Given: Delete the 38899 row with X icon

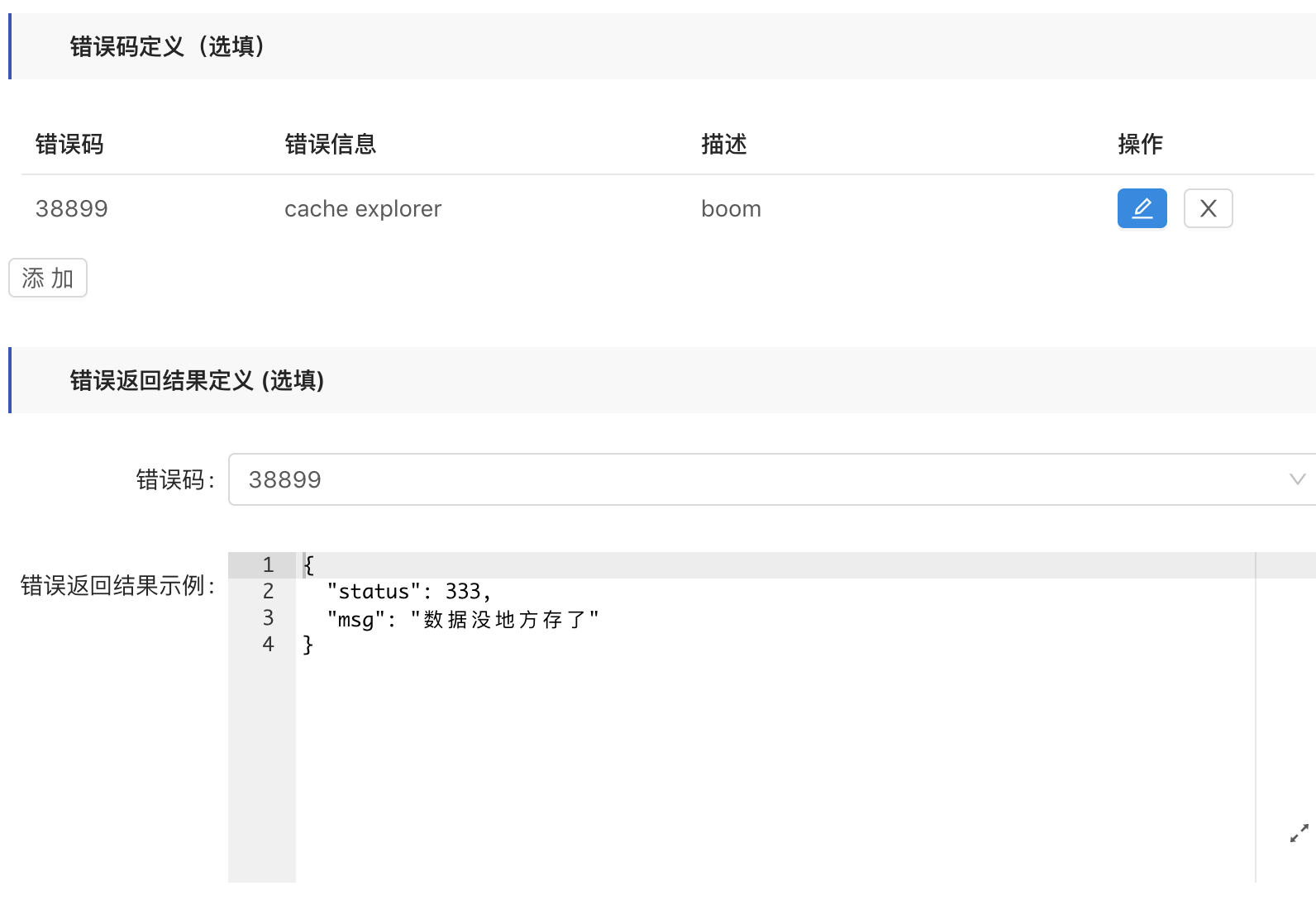Looking at the screenshot, I should click(x=1208, y=208).
